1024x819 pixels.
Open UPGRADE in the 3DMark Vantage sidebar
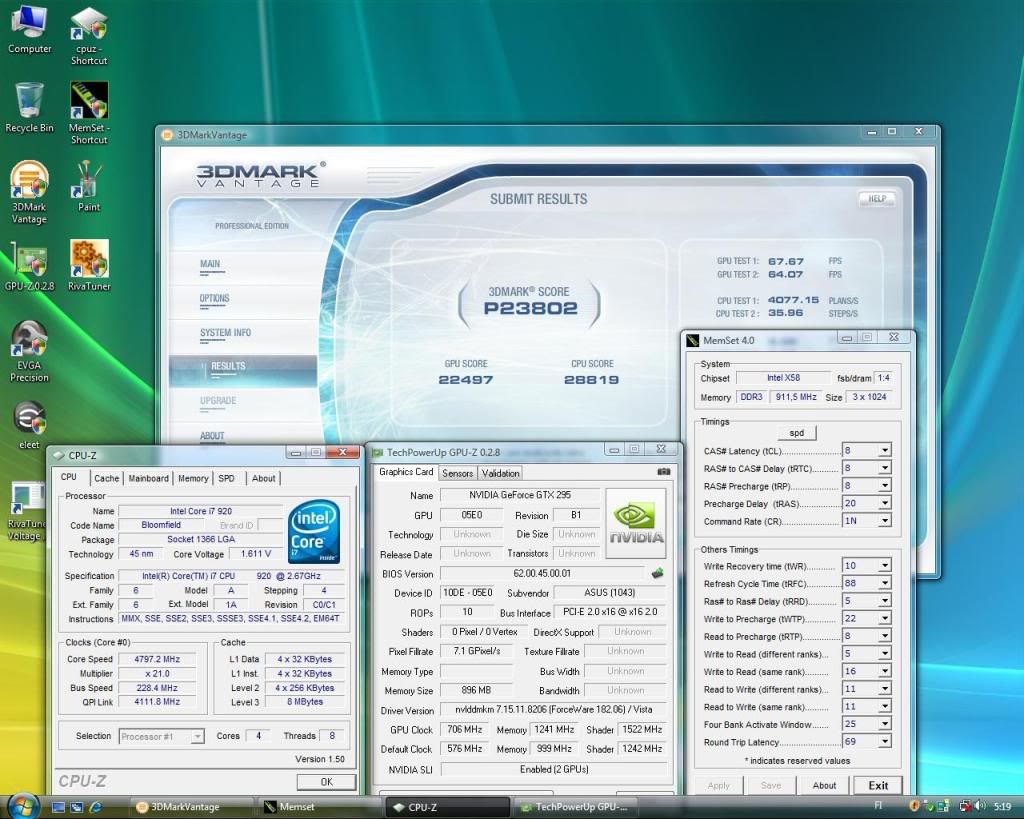[x=217, y=401]
